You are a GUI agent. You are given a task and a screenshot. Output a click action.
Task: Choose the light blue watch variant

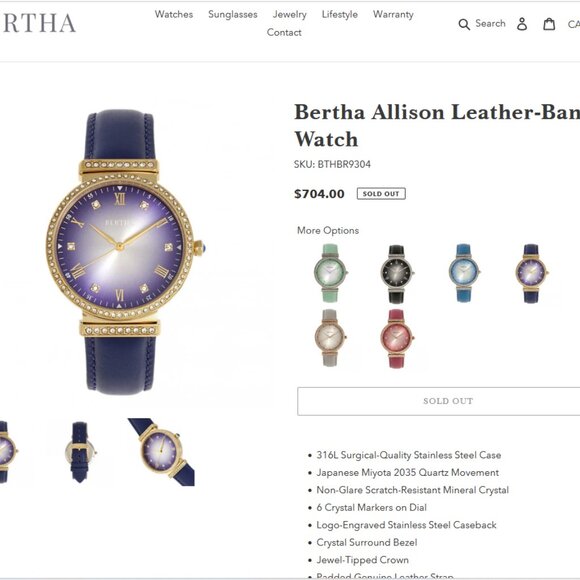coord(463,273)
